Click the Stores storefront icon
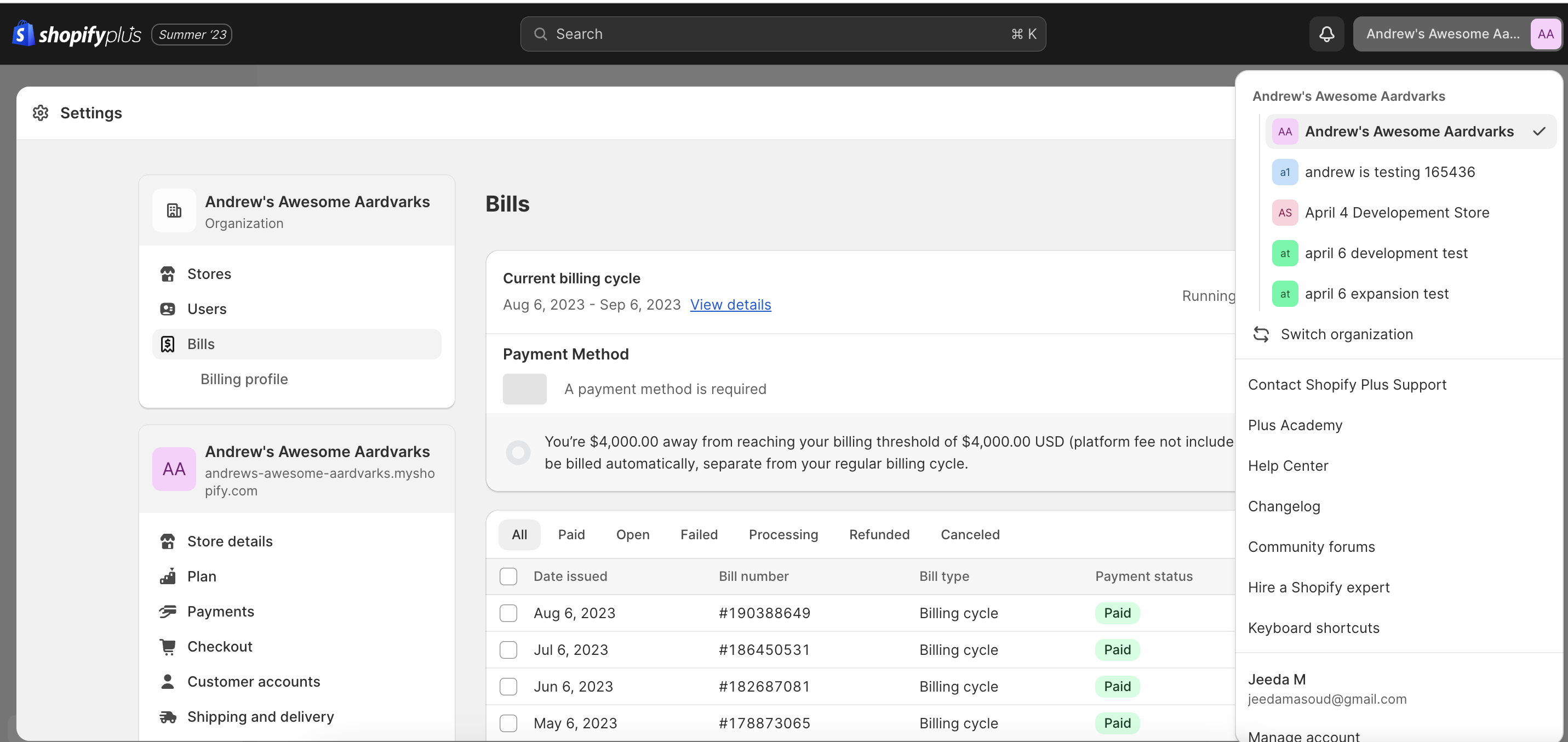 168,274
